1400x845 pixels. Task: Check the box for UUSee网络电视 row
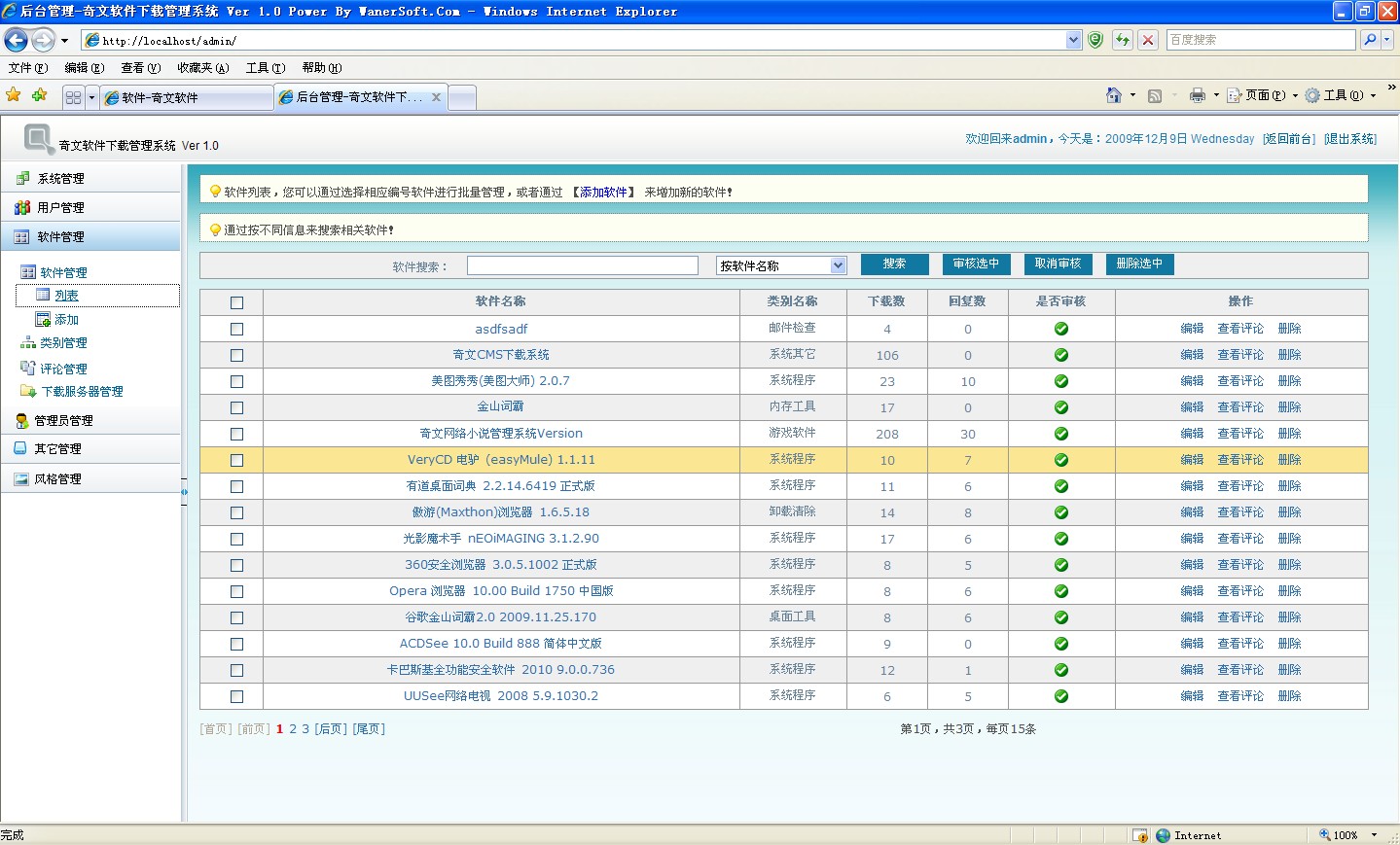236,696
